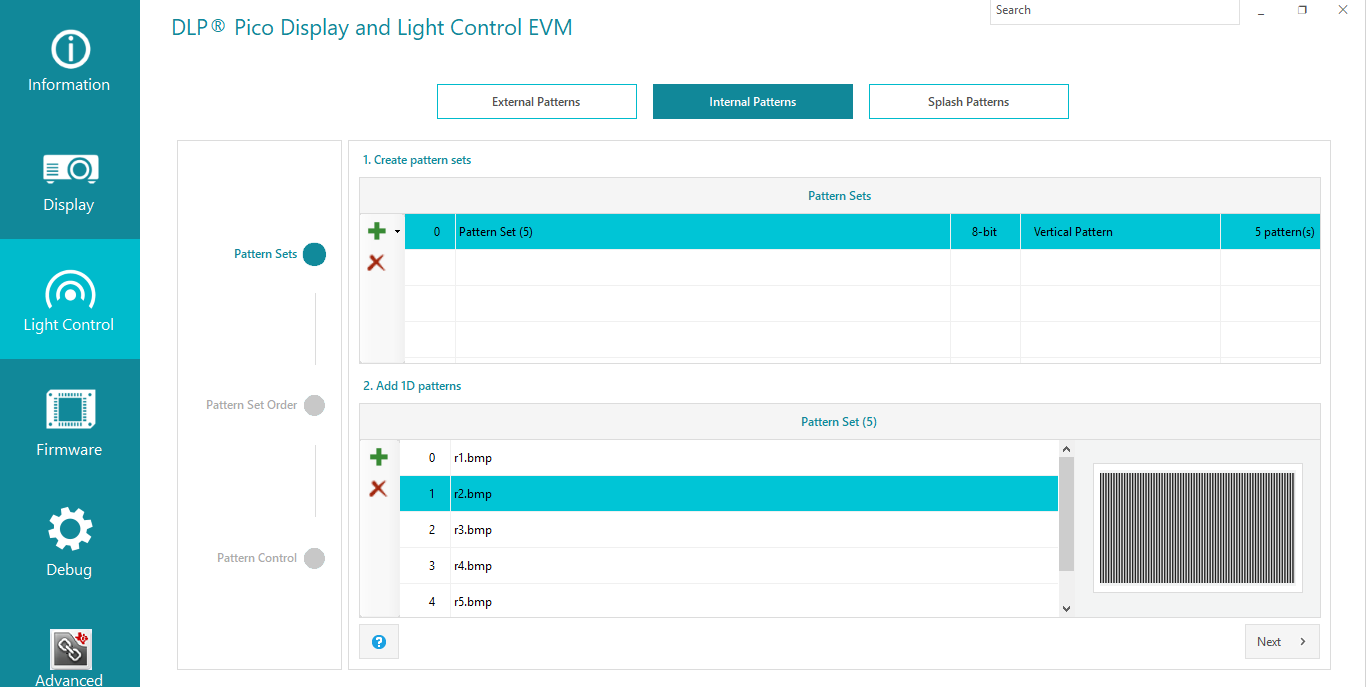Viewport: 1366px width, 687px height.
Task: Expand the add pattern set dropdown arrow
Action: tap(397, 232)
